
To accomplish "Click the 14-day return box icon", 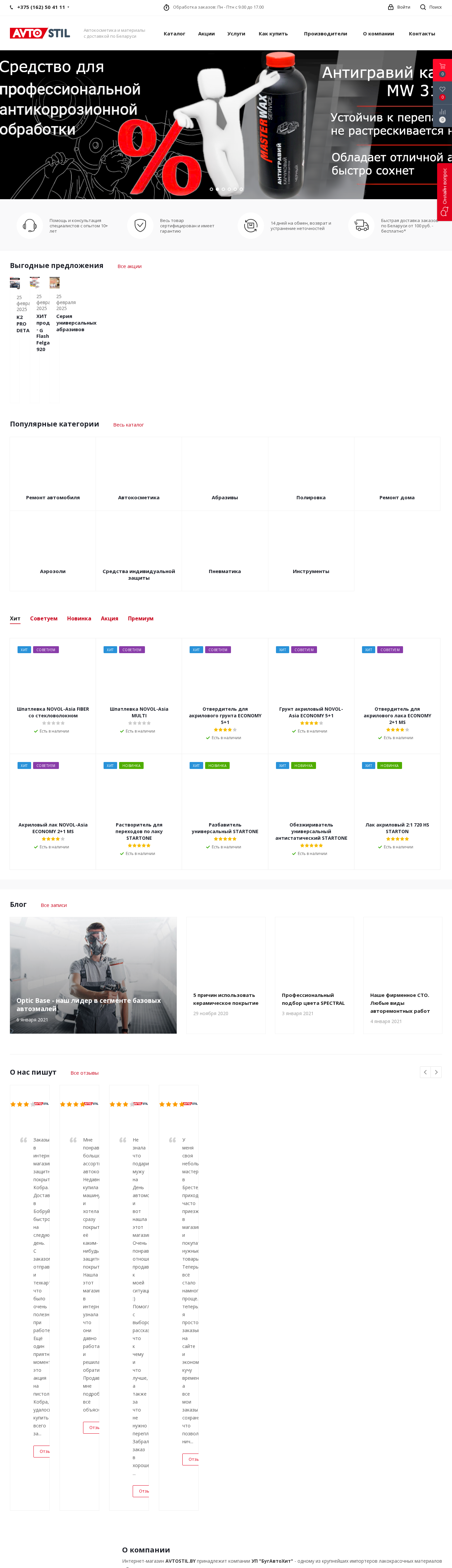I will tap(250, 226).
